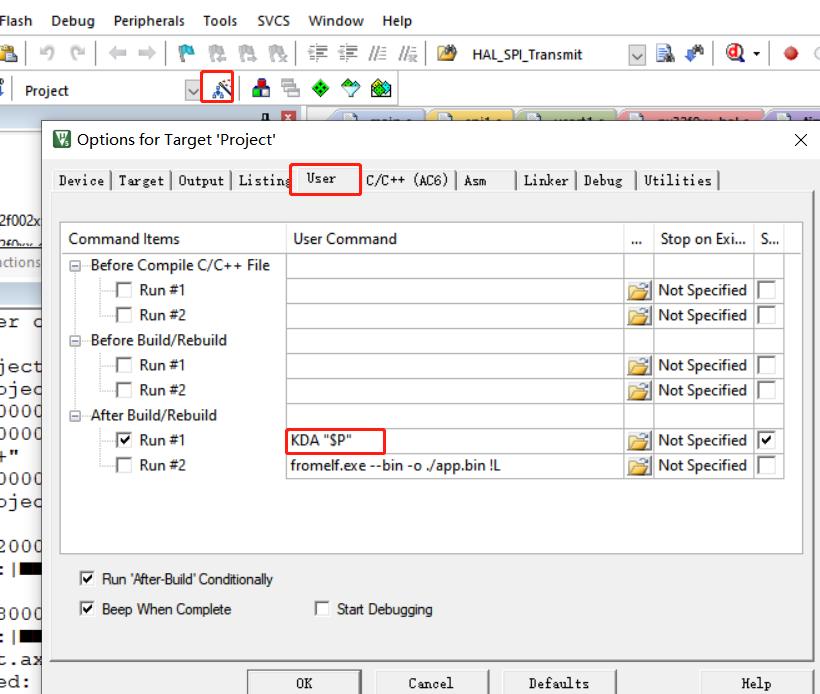Open the green Manage Run-Time Environment icon
820x694 pixels.
pyautogui.click(x=320, y=89)
